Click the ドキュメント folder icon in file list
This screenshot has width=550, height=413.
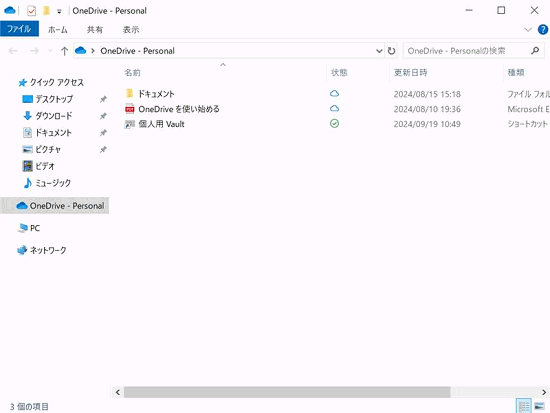tap(129, 93)
